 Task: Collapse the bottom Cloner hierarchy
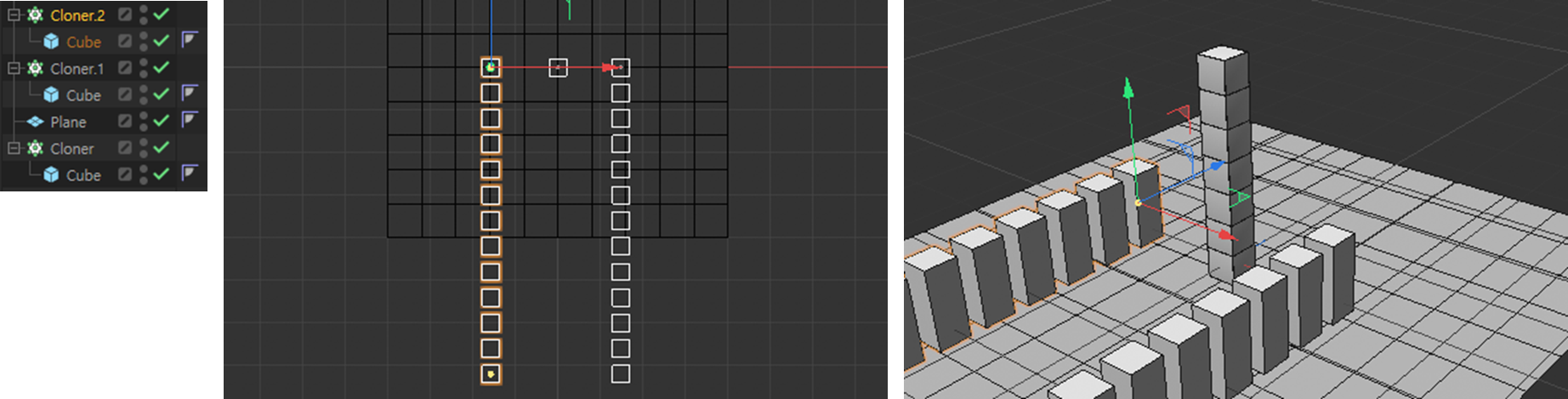pyautogui.click(x=14, y=148)
